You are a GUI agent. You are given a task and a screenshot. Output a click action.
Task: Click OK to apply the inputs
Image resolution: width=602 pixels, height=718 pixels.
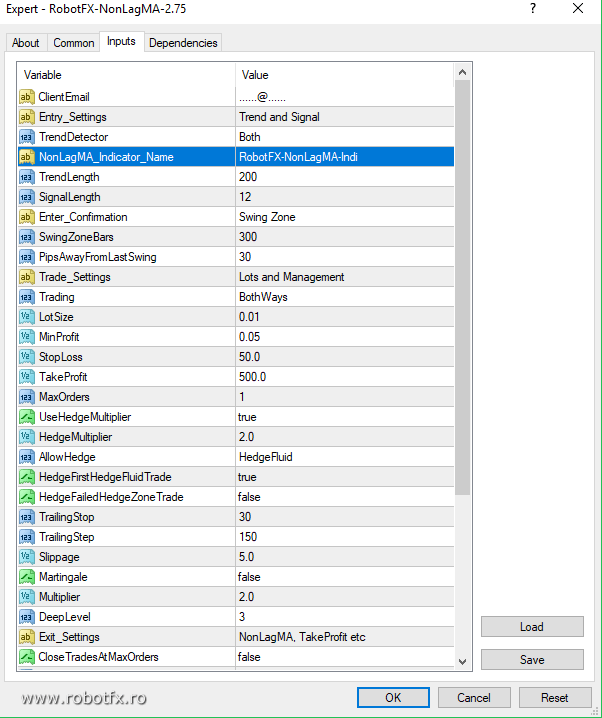pyautogui.click(x=393, y=697)
